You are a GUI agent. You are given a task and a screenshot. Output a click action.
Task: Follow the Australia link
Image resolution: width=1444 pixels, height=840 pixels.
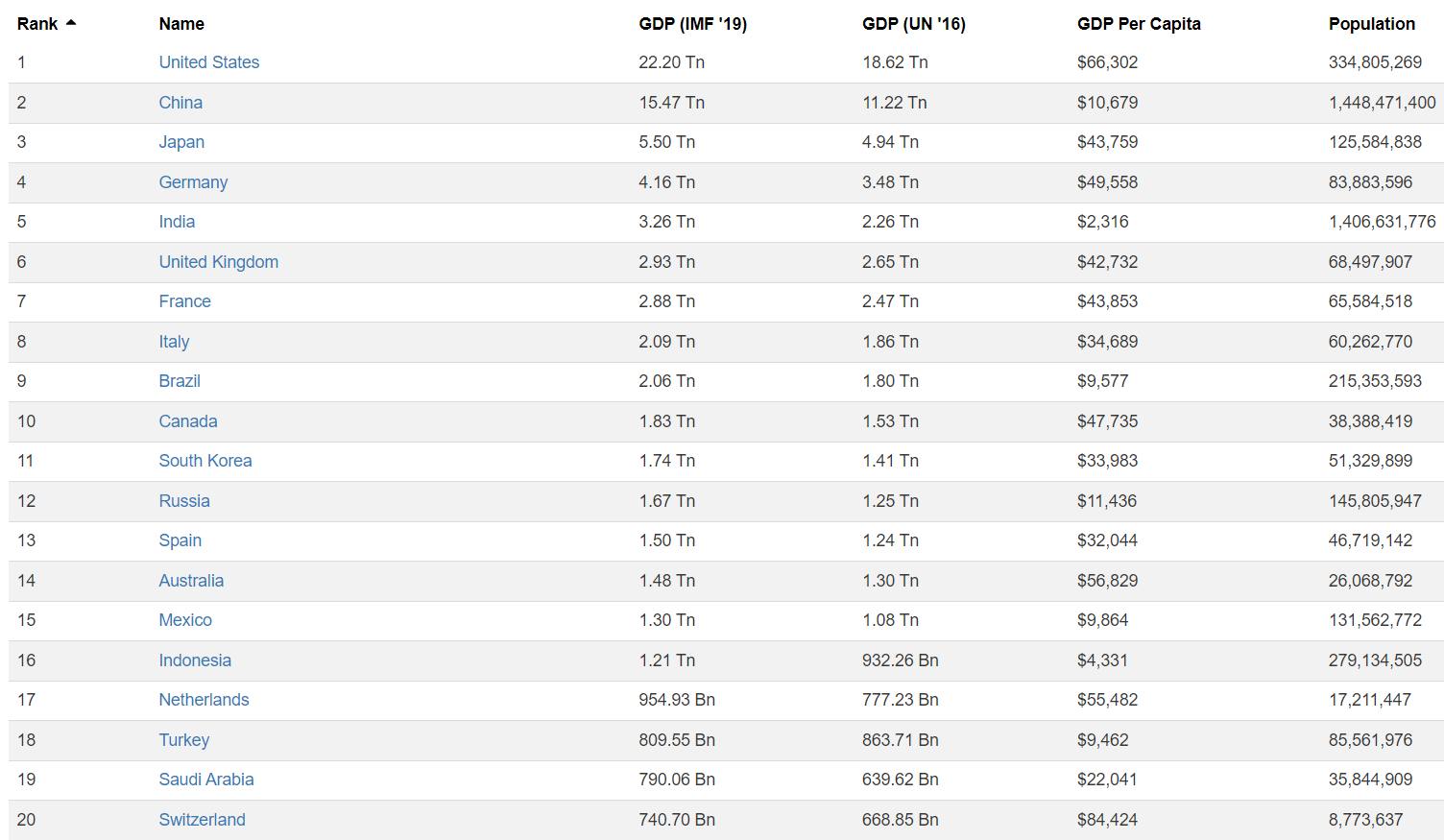pos(191,581)
